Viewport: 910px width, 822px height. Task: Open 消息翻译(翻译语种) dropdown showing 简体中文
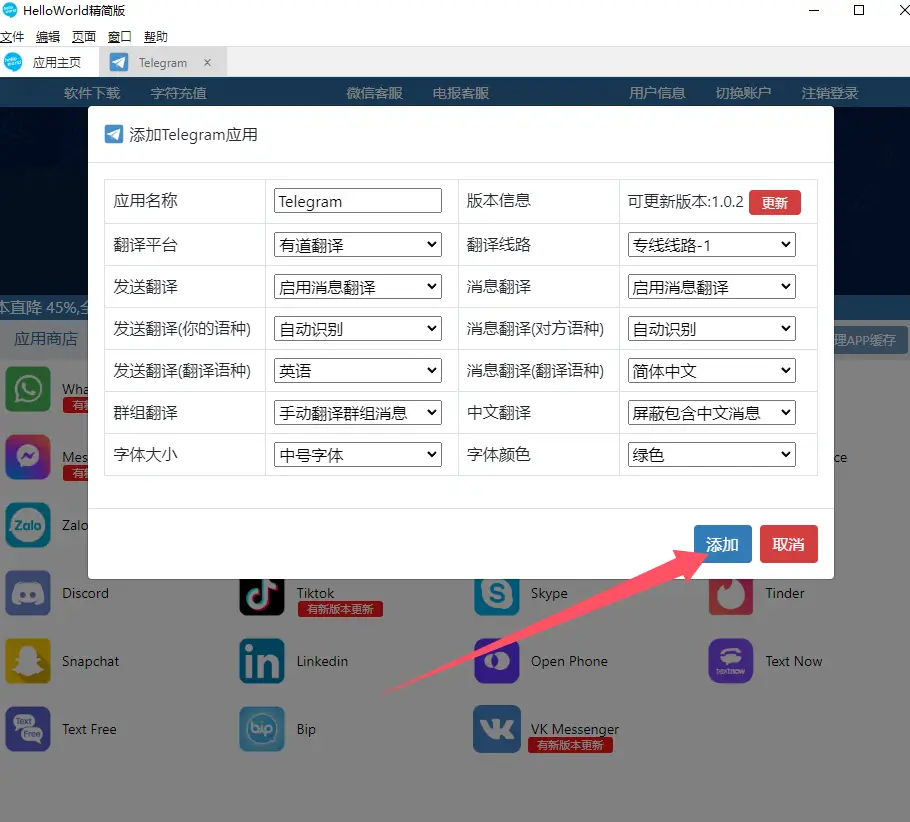pyautogui.click(x=712, y=370)
